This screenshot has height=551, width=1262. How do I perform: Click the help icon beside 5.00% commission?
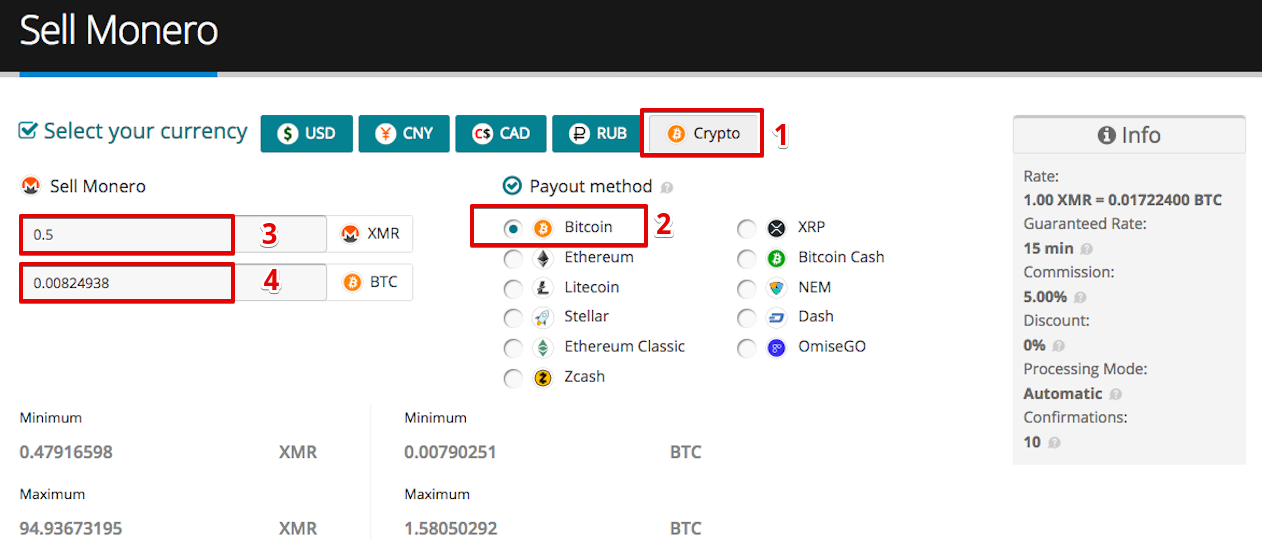(x=1080, y=298)
